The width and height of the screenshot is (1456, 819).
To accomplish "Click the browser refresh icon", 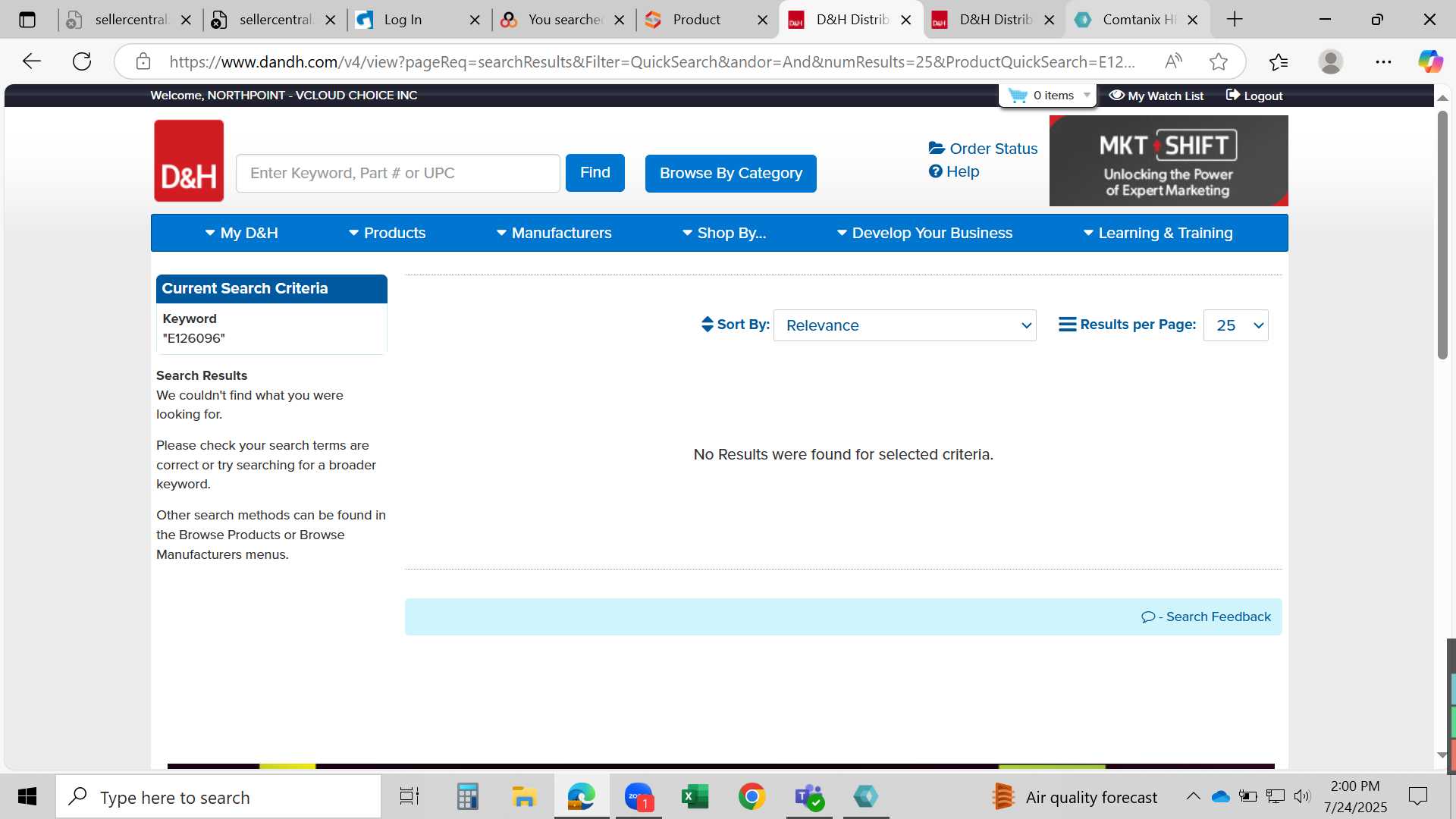I will coord(82,61).
